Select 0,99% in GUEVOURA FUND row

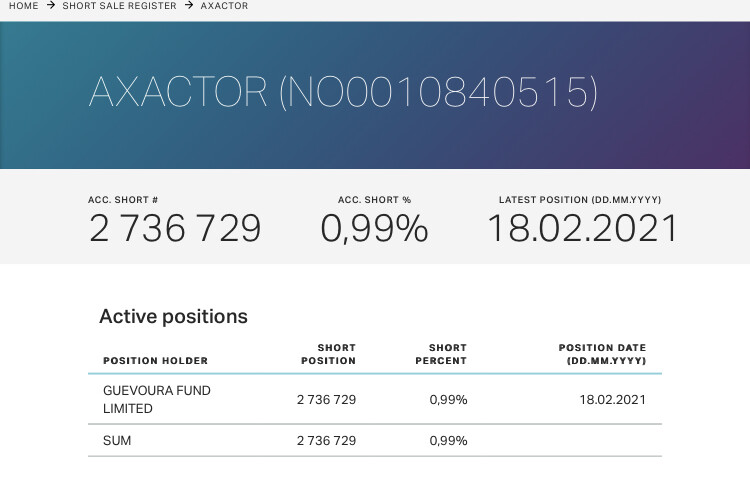(x=448, y=400)
